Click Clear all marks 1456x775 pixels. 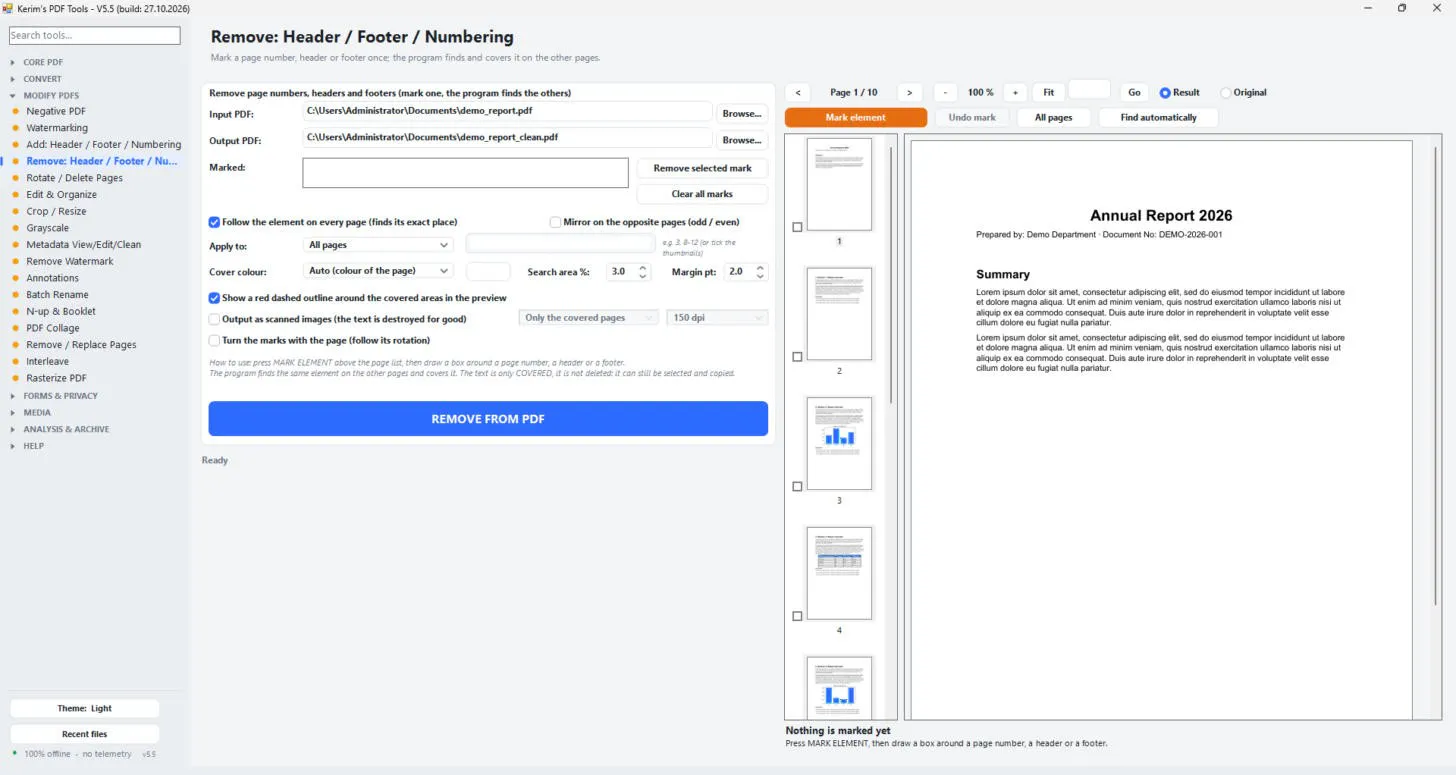click(x=702, y=194)
